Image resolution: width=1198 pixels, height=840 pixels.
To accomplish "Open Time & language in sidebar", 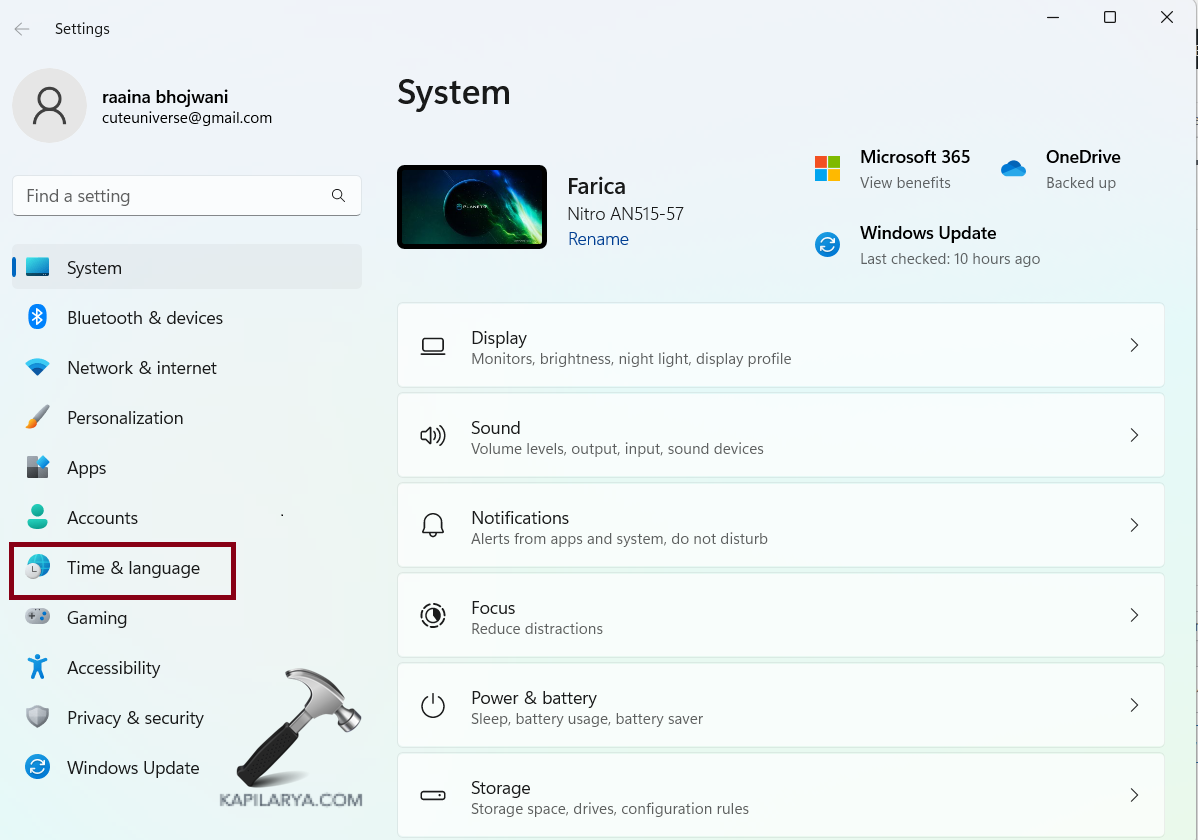I will pos(133,568).
